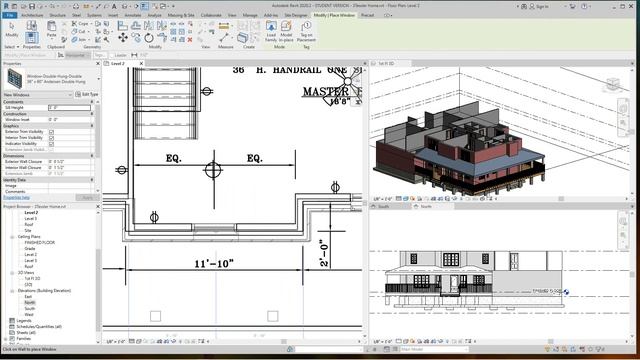This screenshot has width=640, height=360.
Task: Click the red Delete X icon
Action: tap(190, 40)
